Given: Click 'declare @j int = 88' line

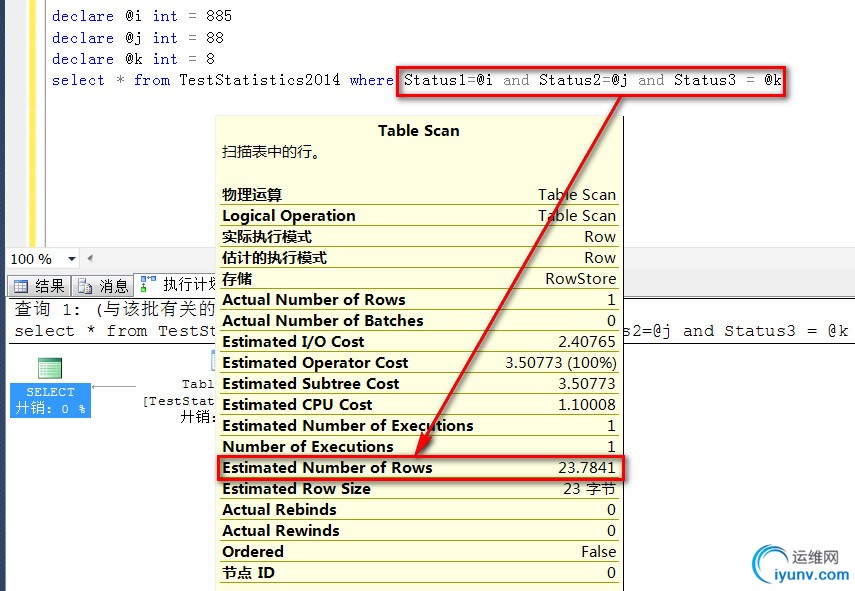Looking at the screenshot, I should [x=137, y=38].
